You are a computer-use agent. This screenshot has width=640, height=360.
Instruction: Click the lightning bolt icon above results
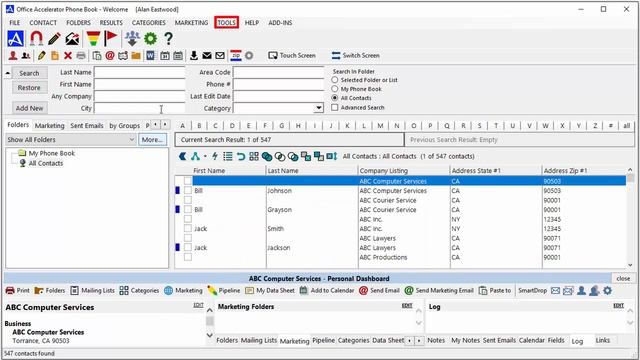pyautogui.click(x=215, y=156)
